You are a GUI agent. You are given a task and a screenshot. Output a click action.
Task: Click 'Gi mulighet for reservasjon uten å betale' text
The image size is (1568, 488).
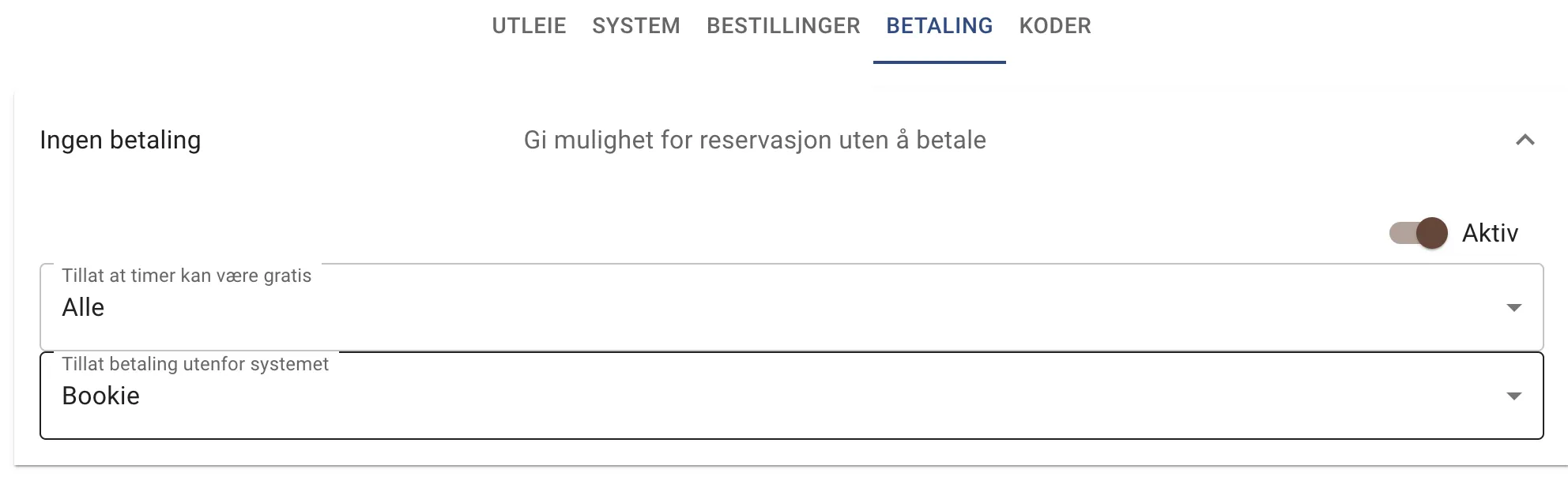point(755,141)
